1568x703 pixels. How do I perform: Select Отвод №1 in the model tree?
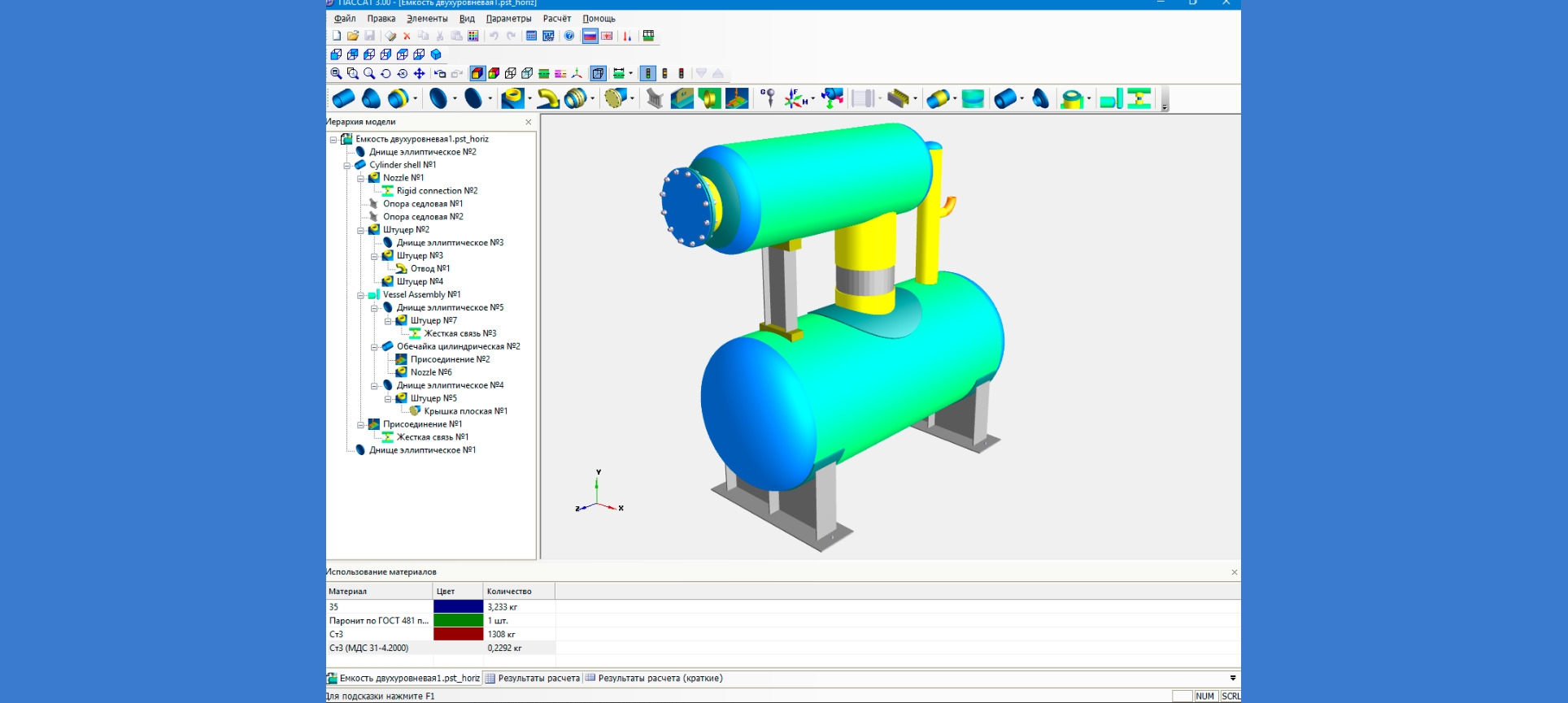point(429,269)
